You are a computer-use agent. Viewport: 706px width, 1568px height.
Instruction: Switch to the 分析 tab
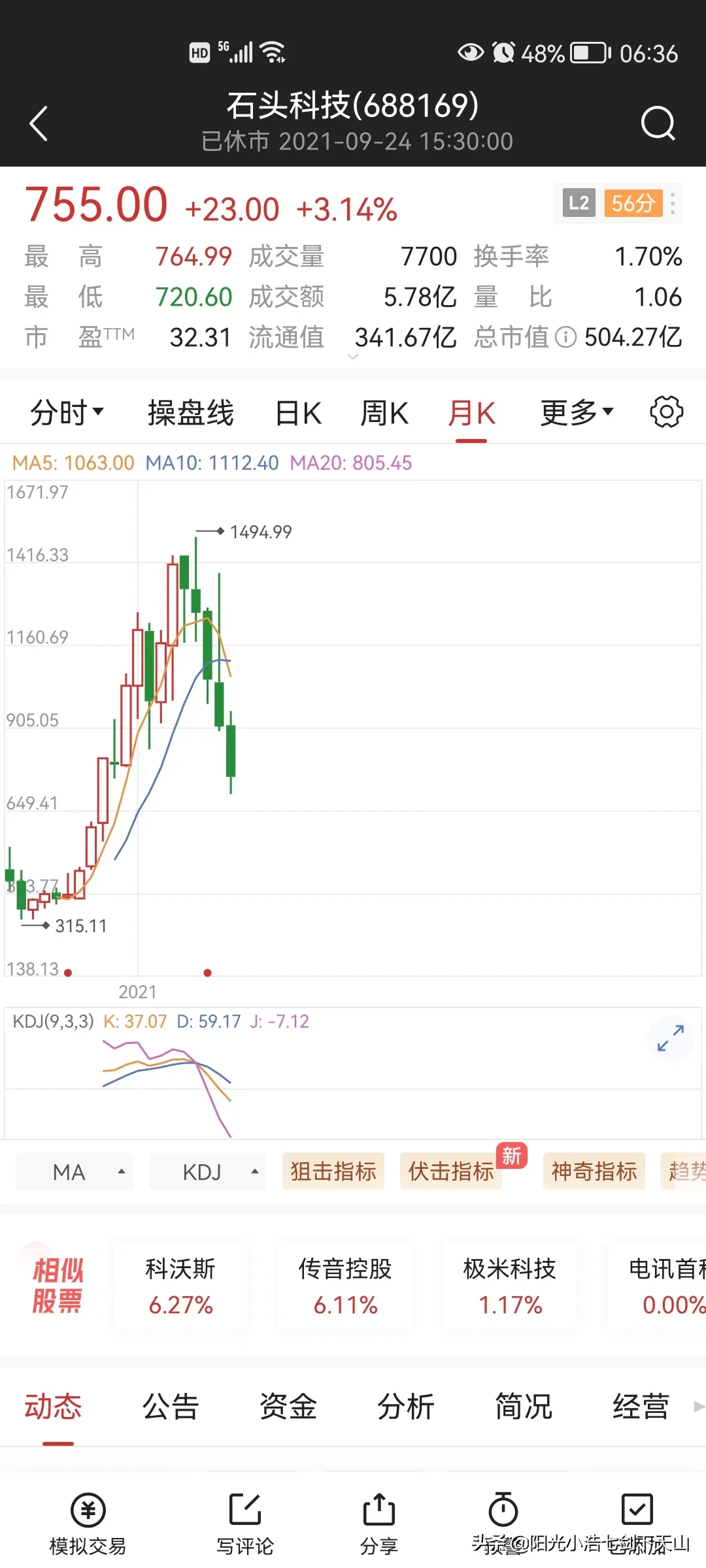click(x=406, y=1407)
